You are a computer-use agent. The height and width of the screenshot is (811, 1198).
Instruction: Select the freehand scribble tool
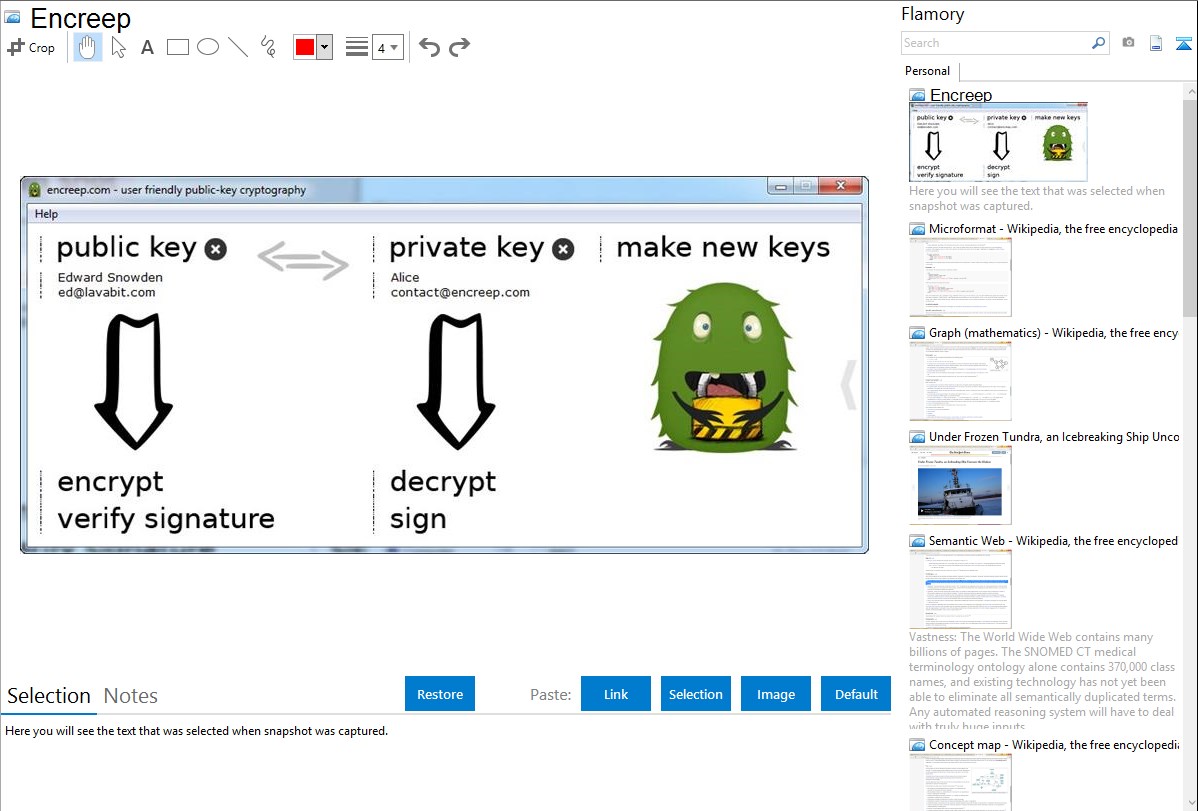268,47
